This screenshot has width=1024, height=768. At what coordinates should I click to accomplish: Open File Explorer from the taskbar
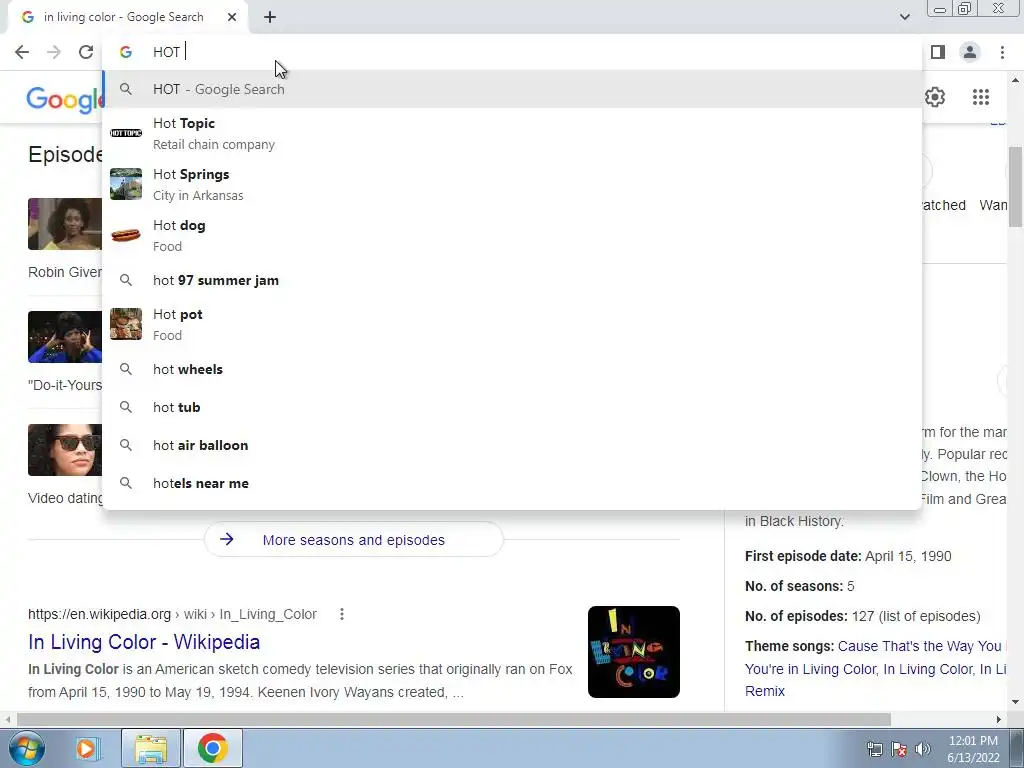(151, 748)
